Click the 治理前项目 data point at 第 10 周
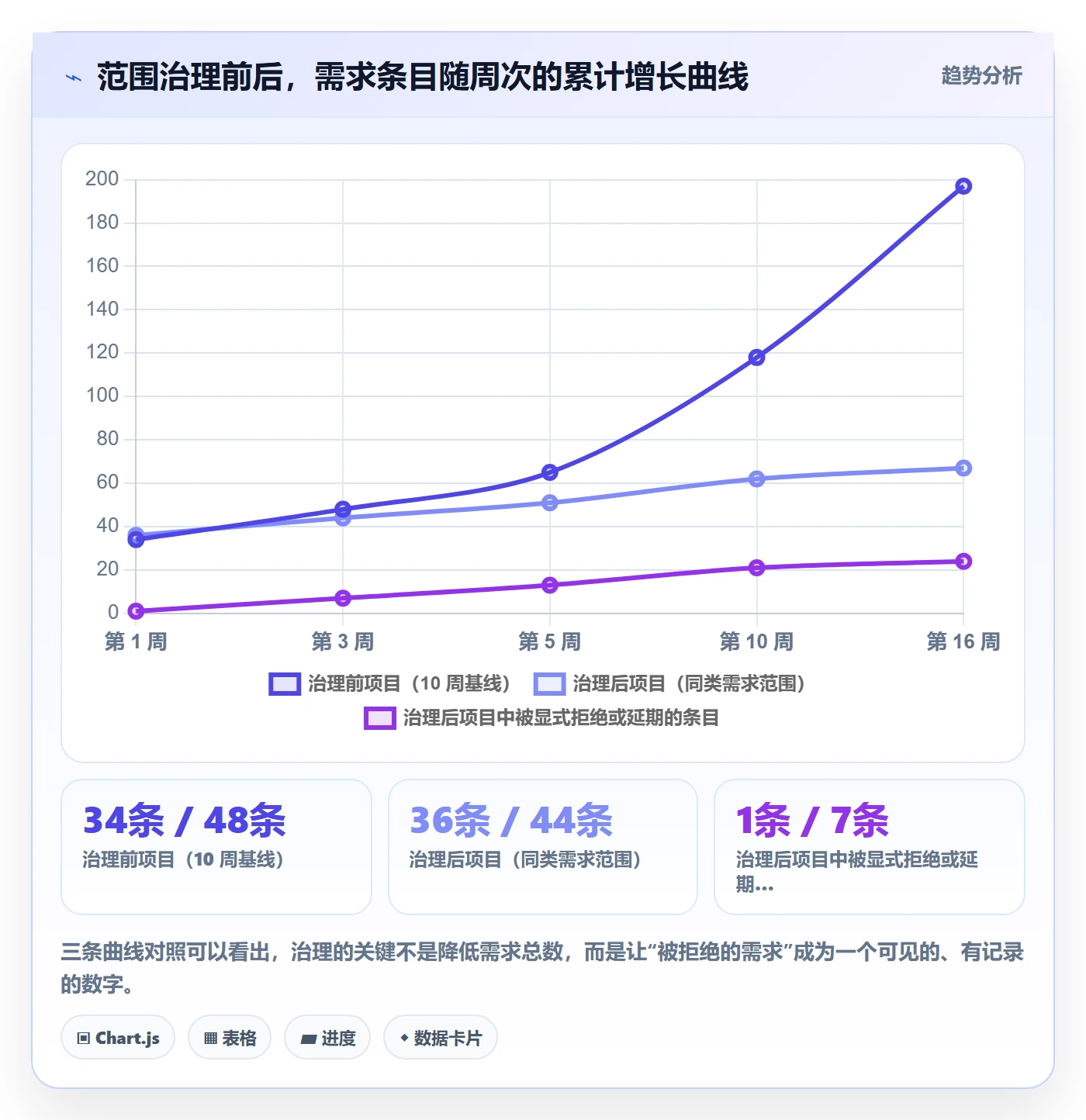 [757, 358]
